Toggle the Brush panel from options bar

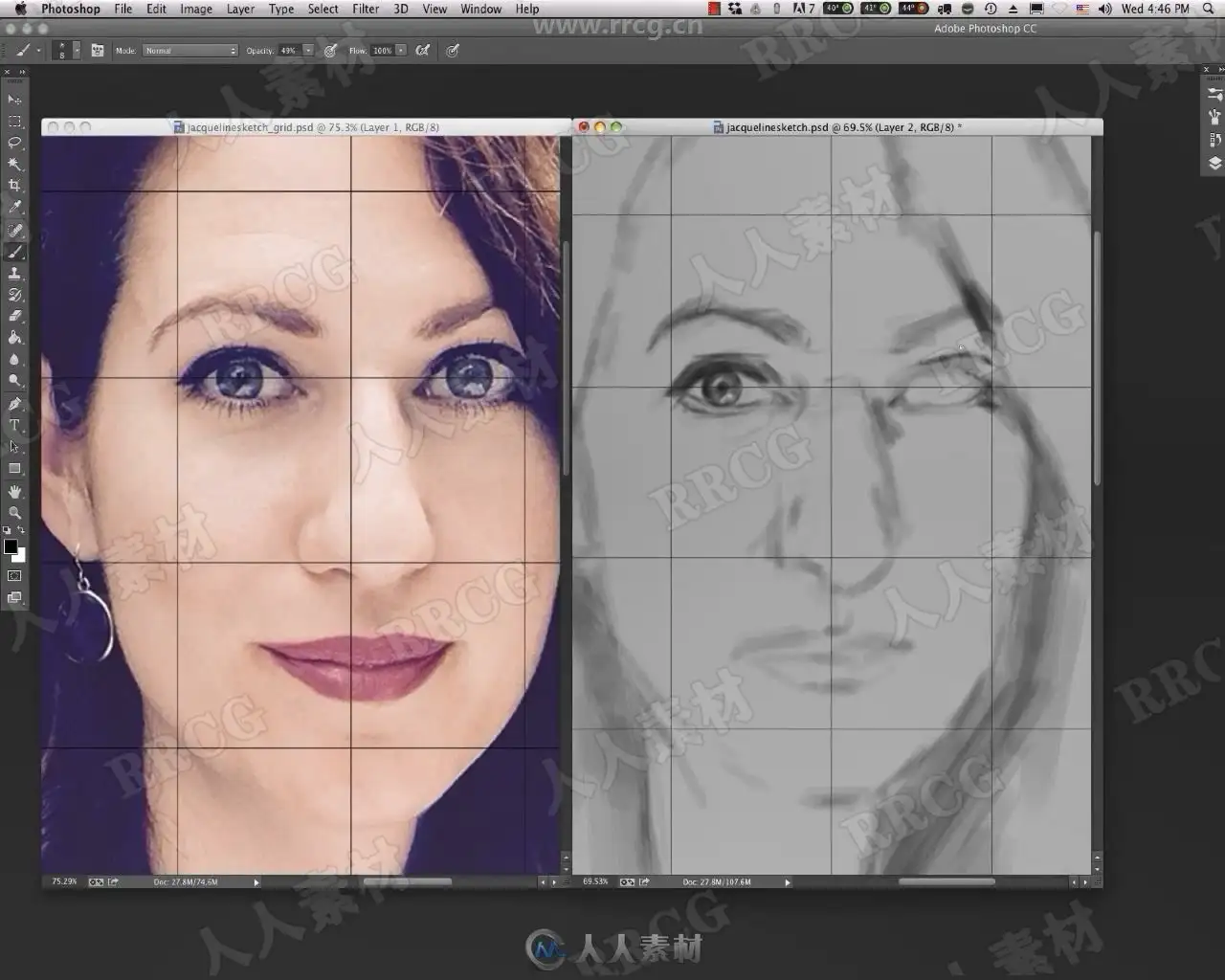click(98, 50)
